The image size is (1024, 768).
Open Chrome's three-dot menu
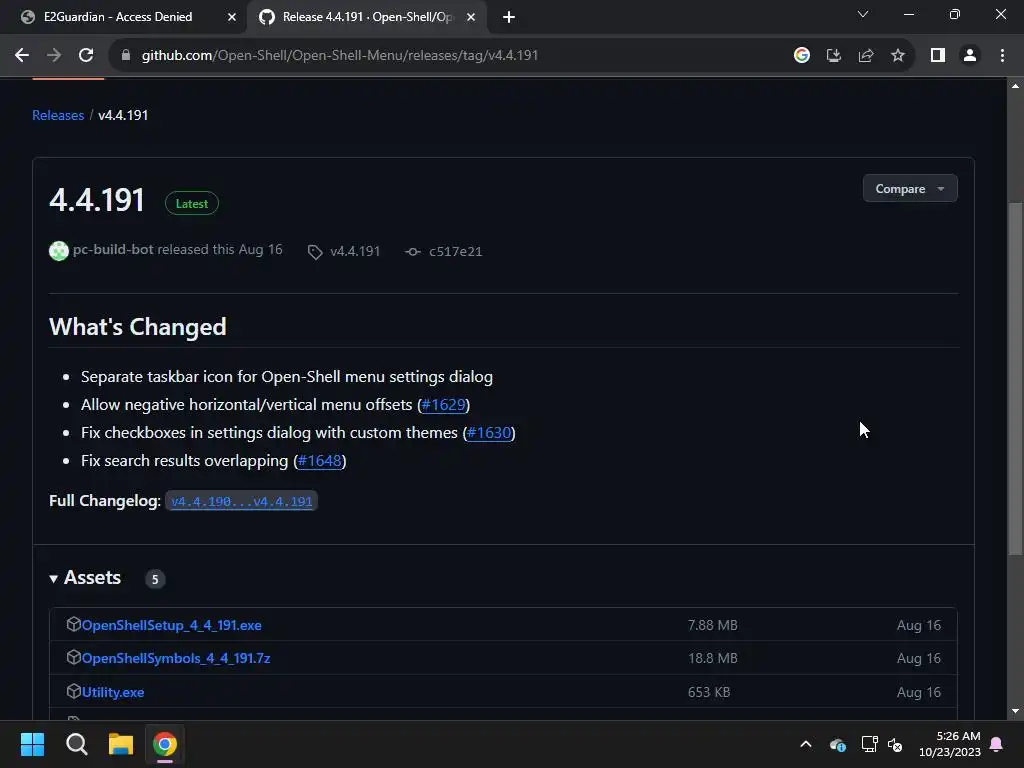pos(1002,56)
